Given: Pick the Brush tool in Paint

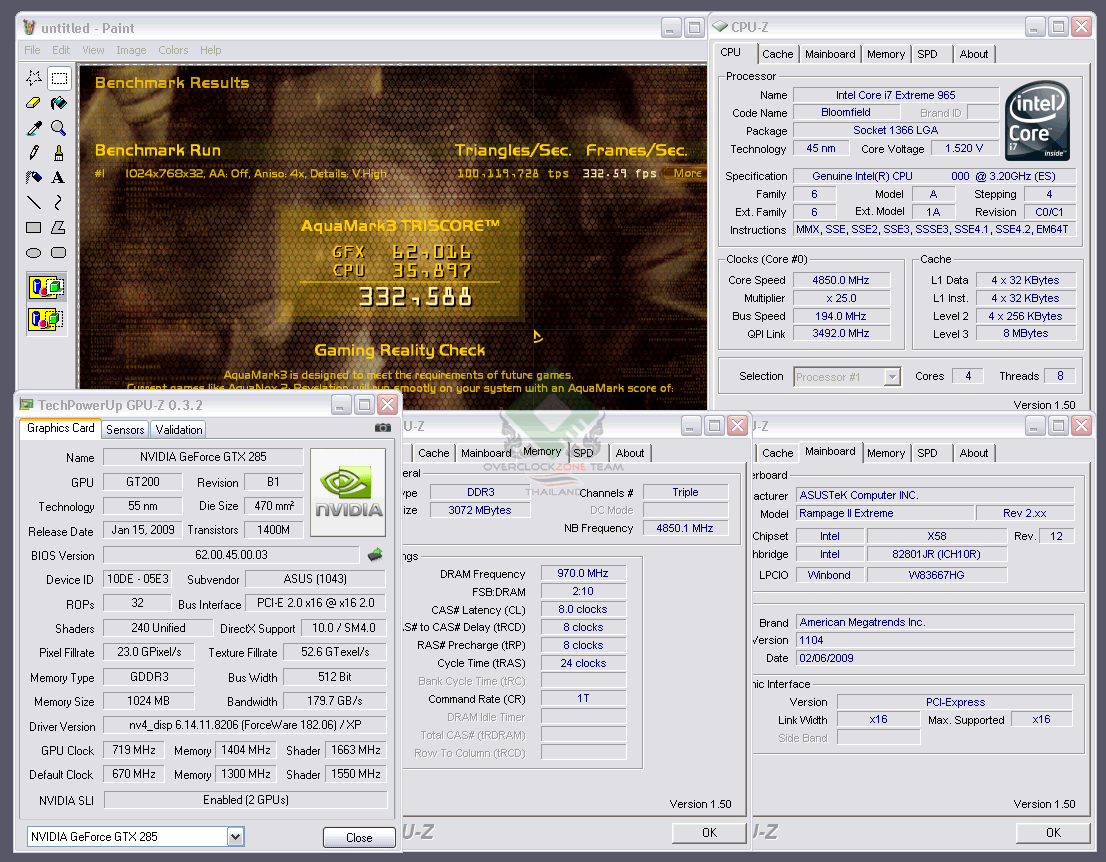Looking at the screenshot, I should coord(59,152).
